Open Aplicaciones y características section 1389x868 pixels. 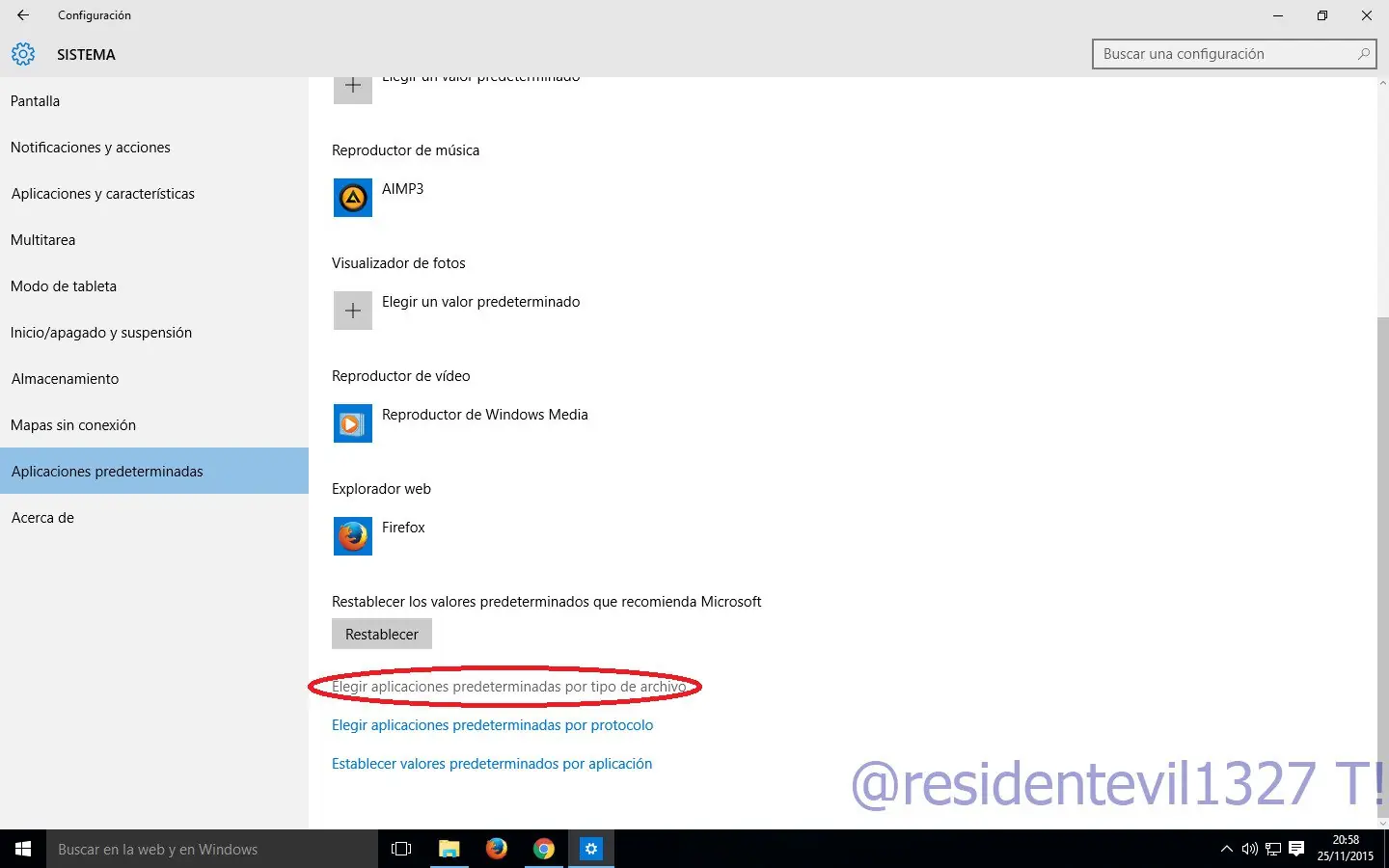click(154, 194)
